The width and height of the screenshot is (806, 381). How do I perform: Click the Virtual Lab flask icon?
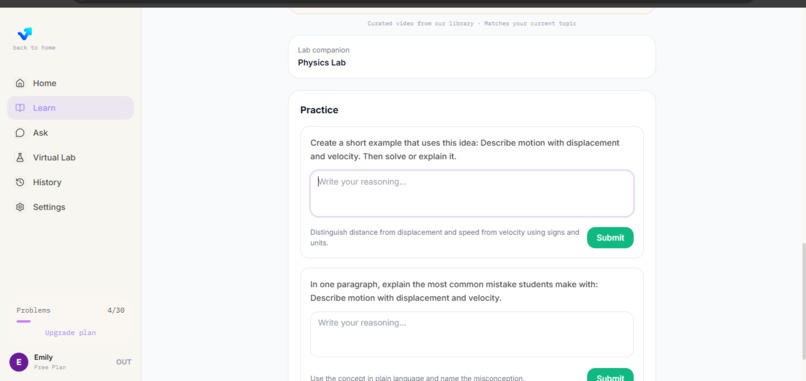pos(20,157)
